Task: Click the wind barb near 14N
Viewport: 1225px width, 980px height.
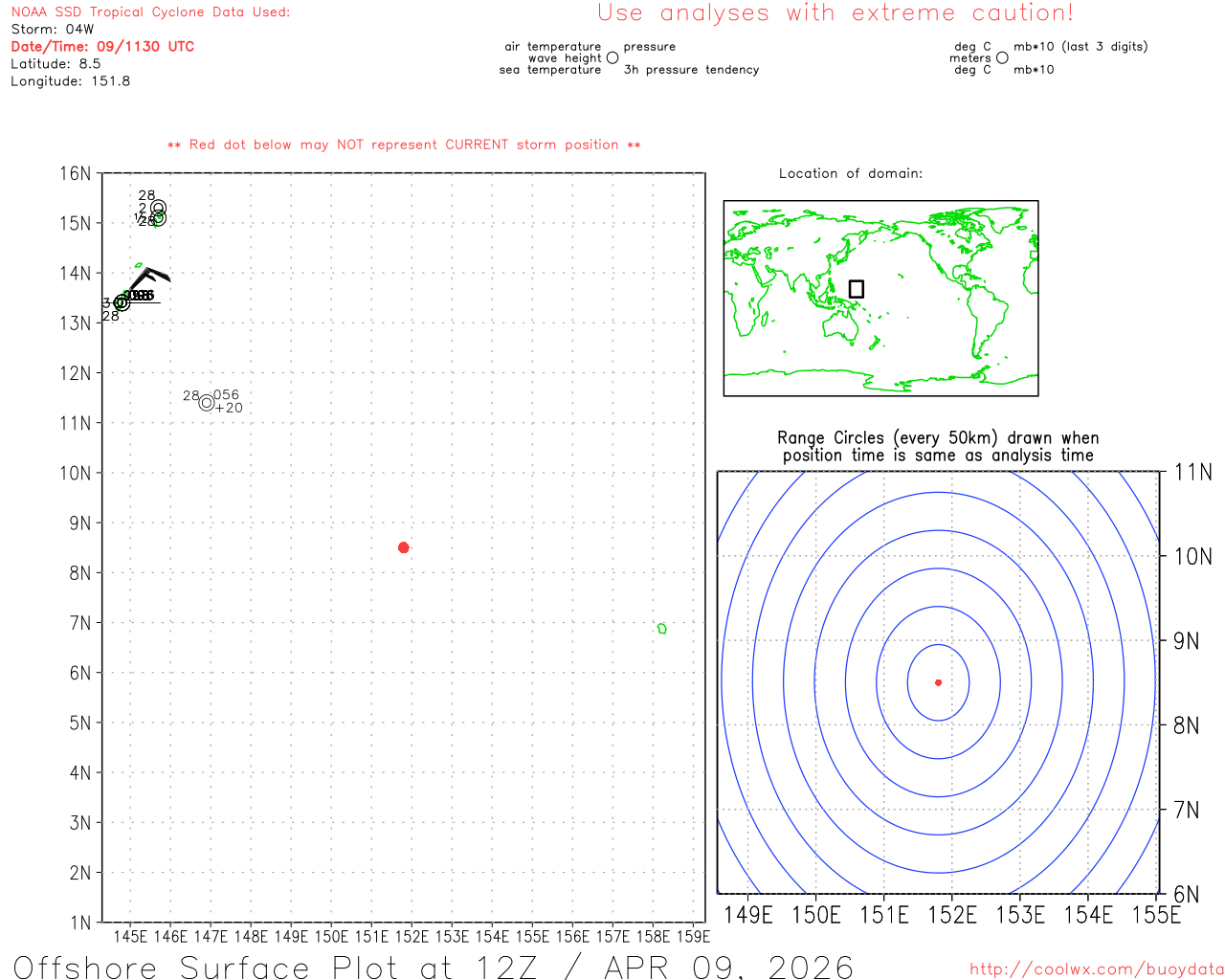Action: pyautogui.click(x=151, y=277)
